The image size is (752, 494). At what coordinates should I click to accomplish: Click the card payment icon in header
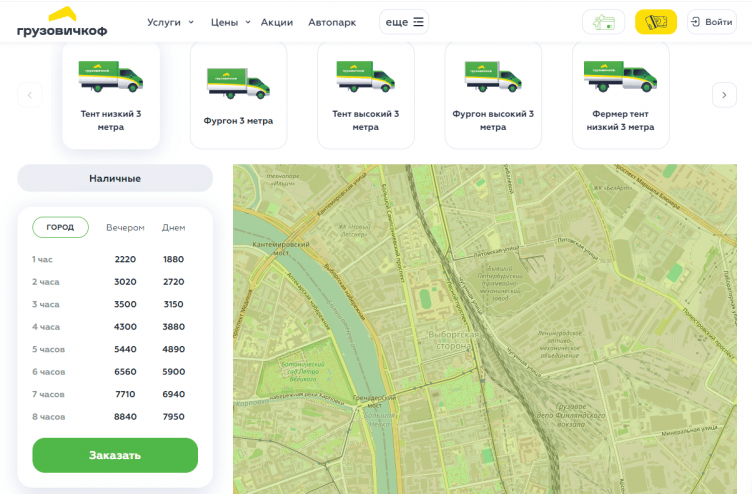tap(603, 22)
